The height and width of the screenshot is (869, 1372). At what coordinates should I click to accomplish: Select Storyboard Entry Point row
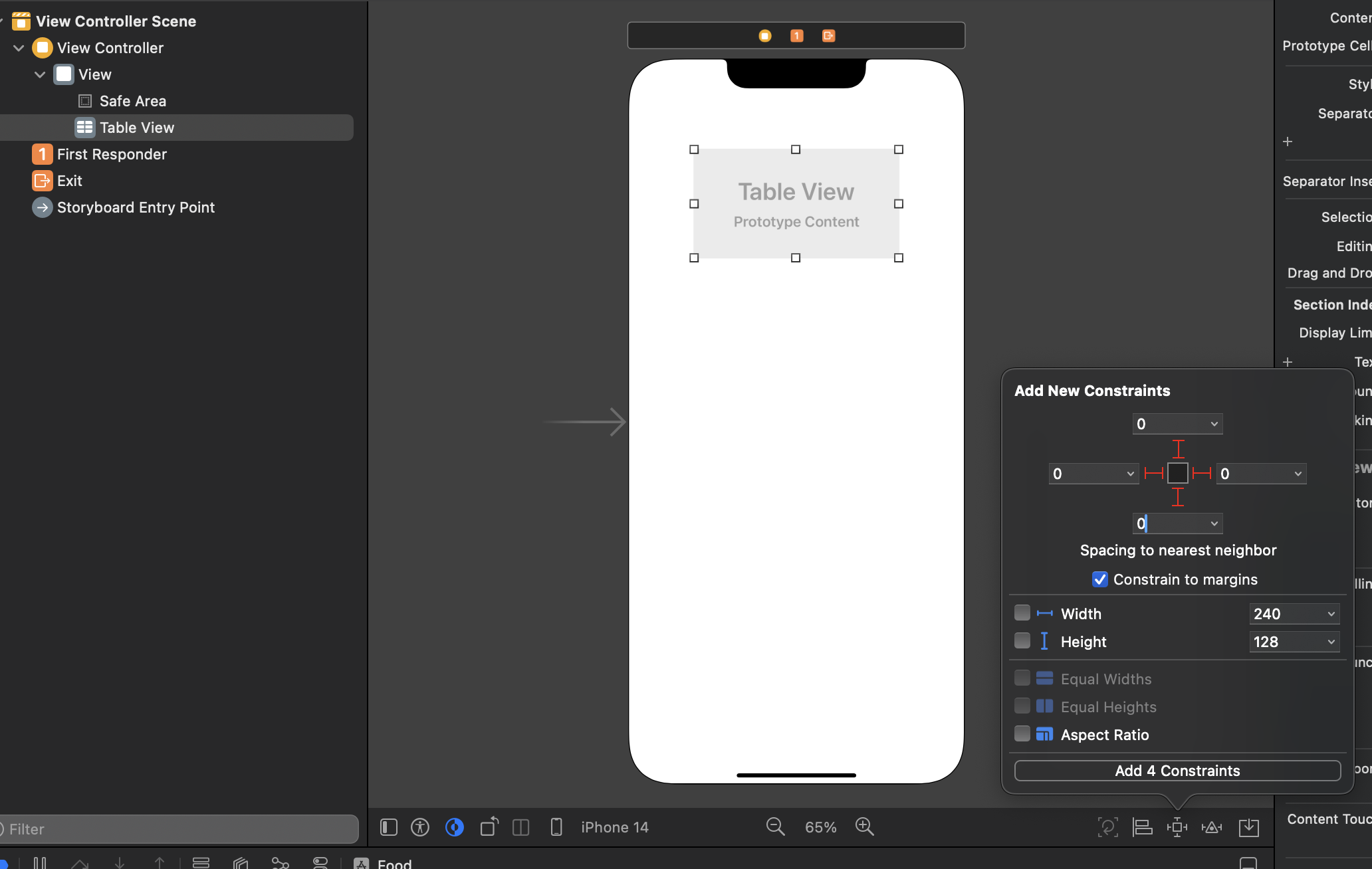(x=177, y=207)
